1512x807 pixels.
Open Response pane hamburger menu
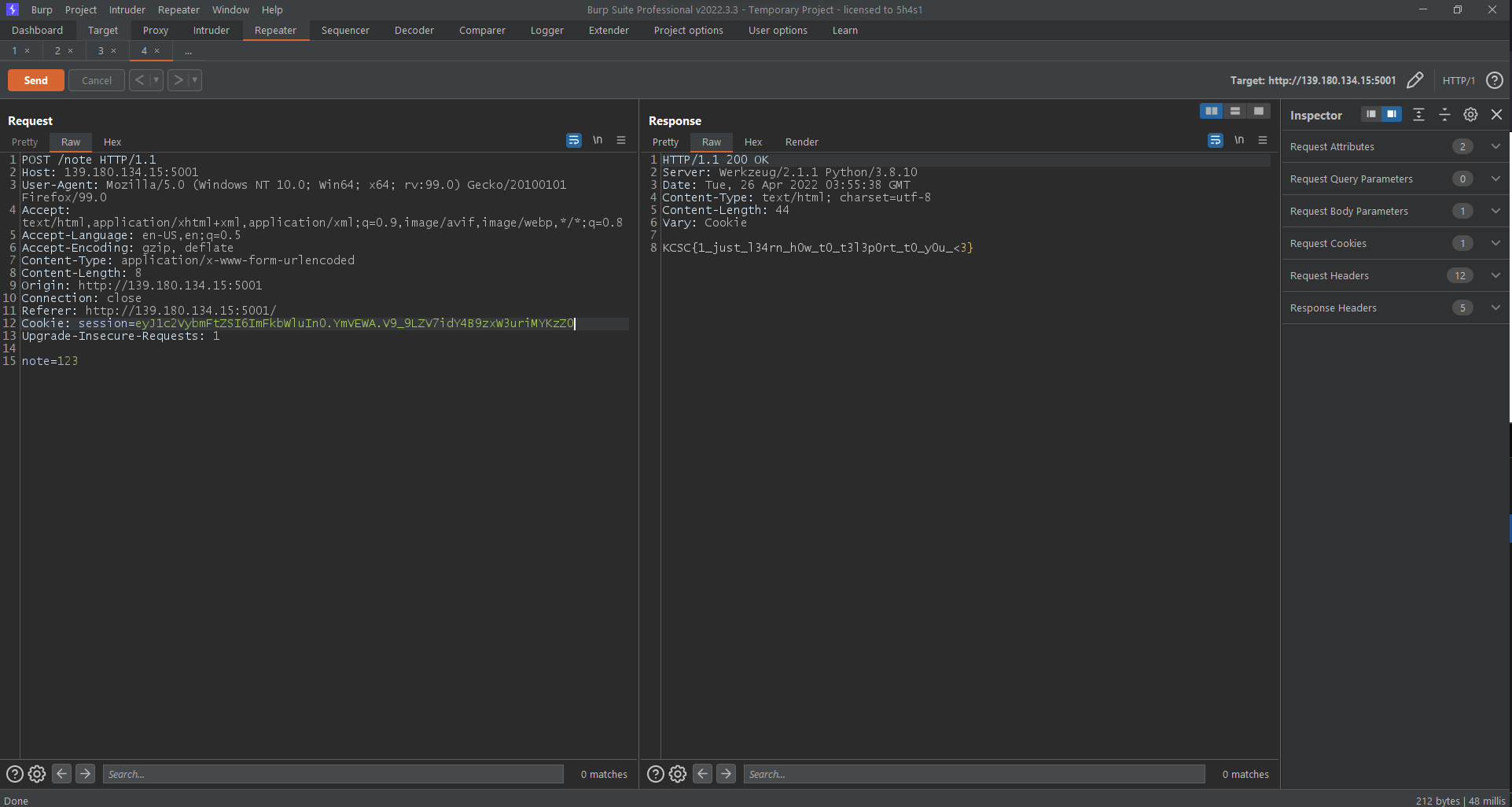click(1263, 140)
